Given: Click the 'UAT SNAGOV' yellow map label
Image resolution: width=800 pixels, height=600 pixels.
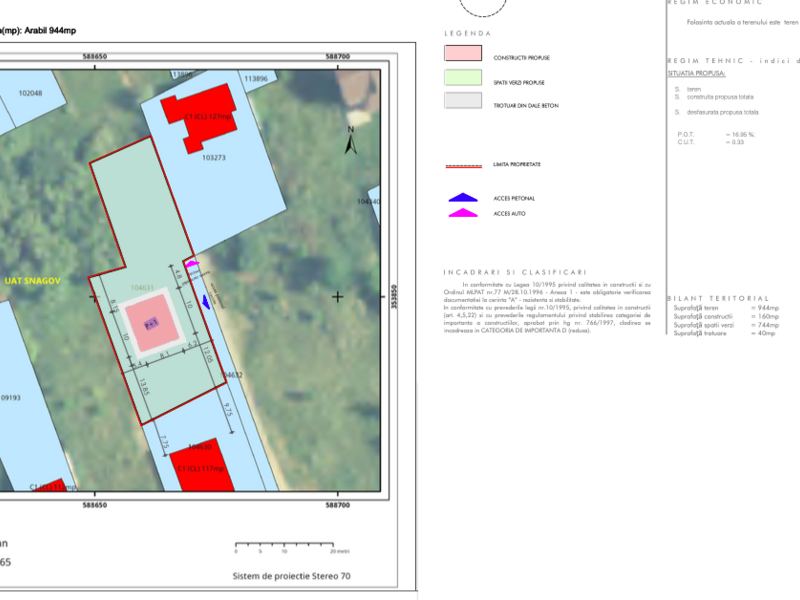Looking at the screenshot, I should pos(33,281).
